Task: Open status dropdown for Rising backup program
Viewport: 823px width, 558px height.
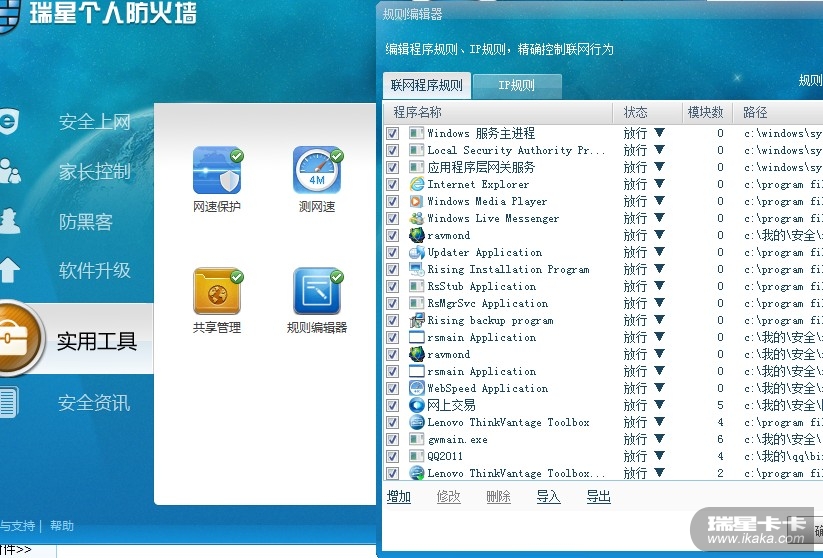Action: (660, 320)
